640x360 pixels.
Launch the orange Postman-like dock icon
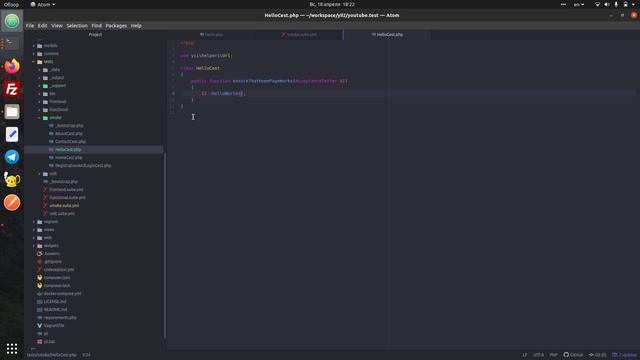(12, 202)
